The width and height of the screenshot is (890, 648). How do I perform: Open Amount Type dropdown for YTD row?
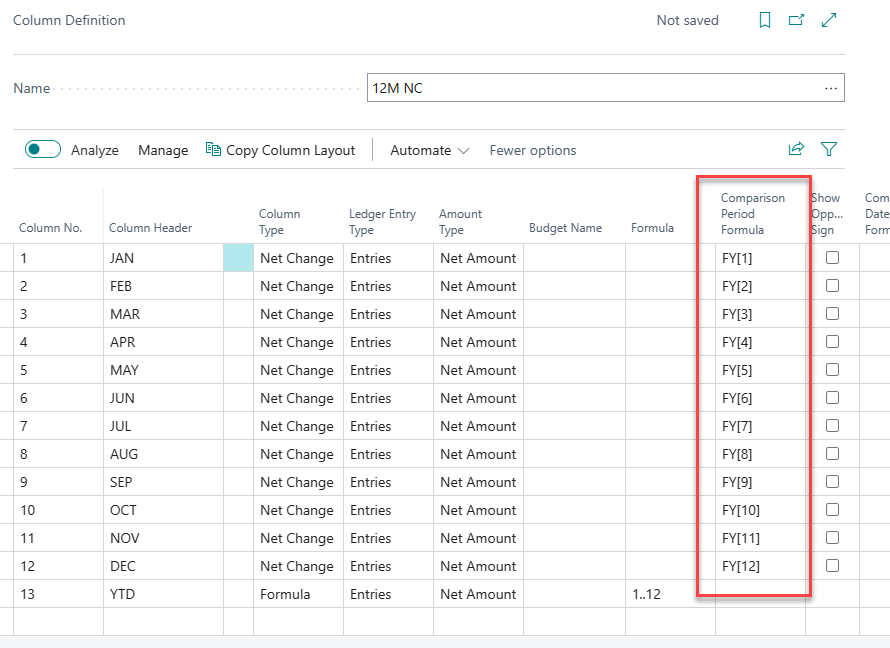click(x=478, y=594)
